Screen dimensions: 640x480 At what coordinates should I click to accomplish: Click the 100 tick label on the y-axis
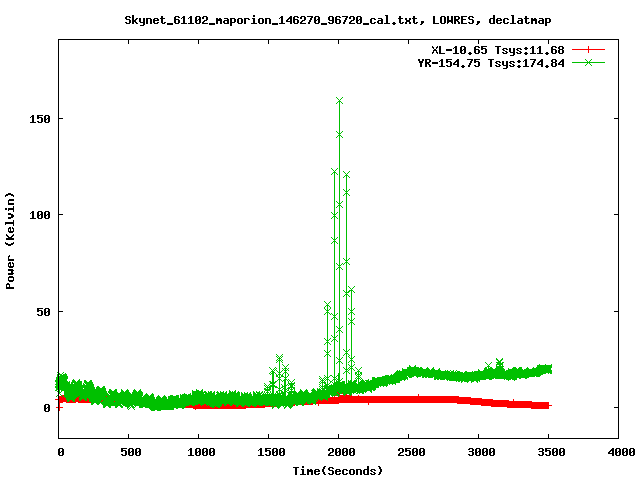pyautogui.click(x=40, y=215)
